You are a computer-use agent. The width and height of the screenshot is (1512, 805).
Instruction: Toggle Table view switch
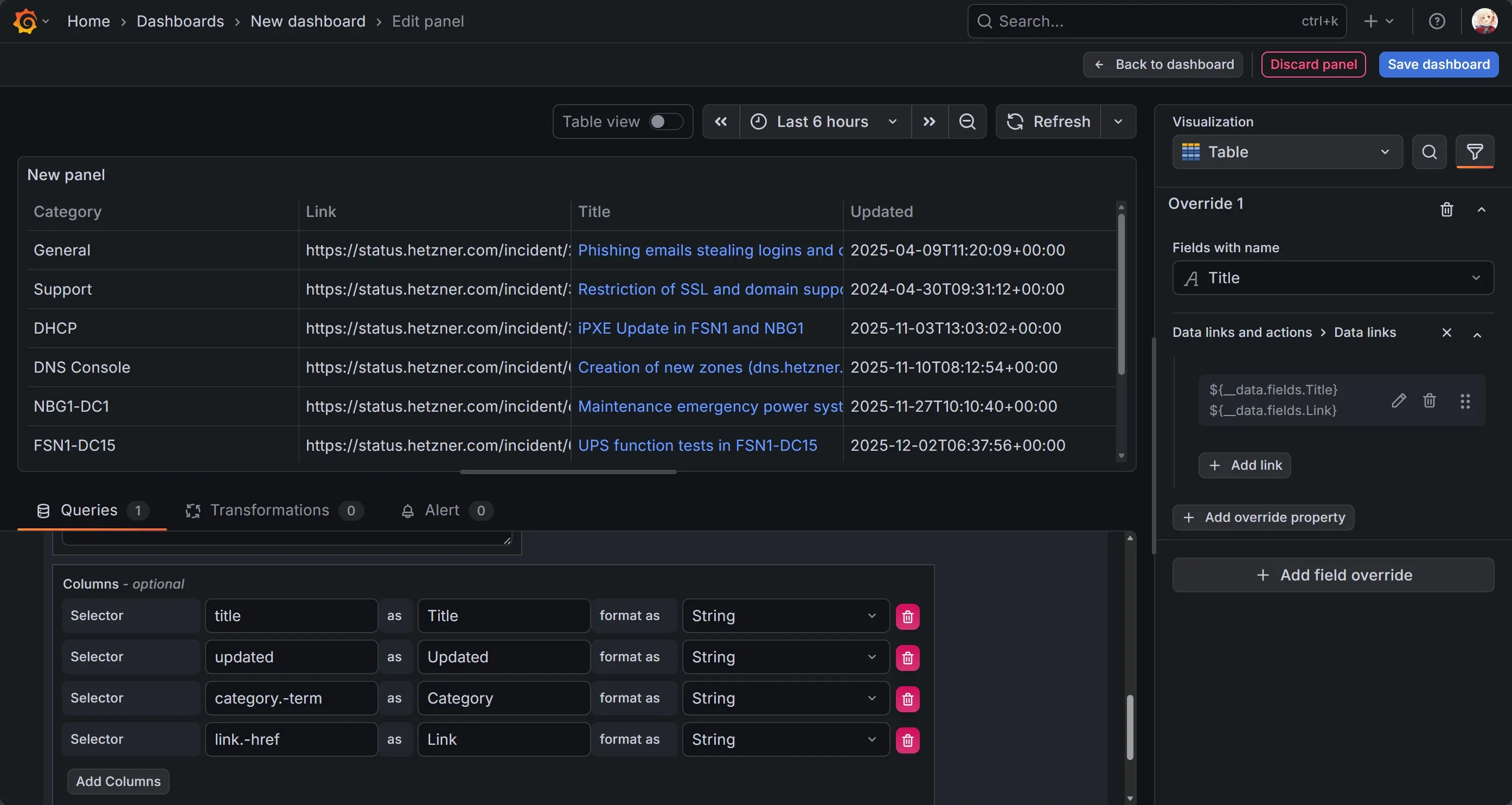[x=665, y=122]
